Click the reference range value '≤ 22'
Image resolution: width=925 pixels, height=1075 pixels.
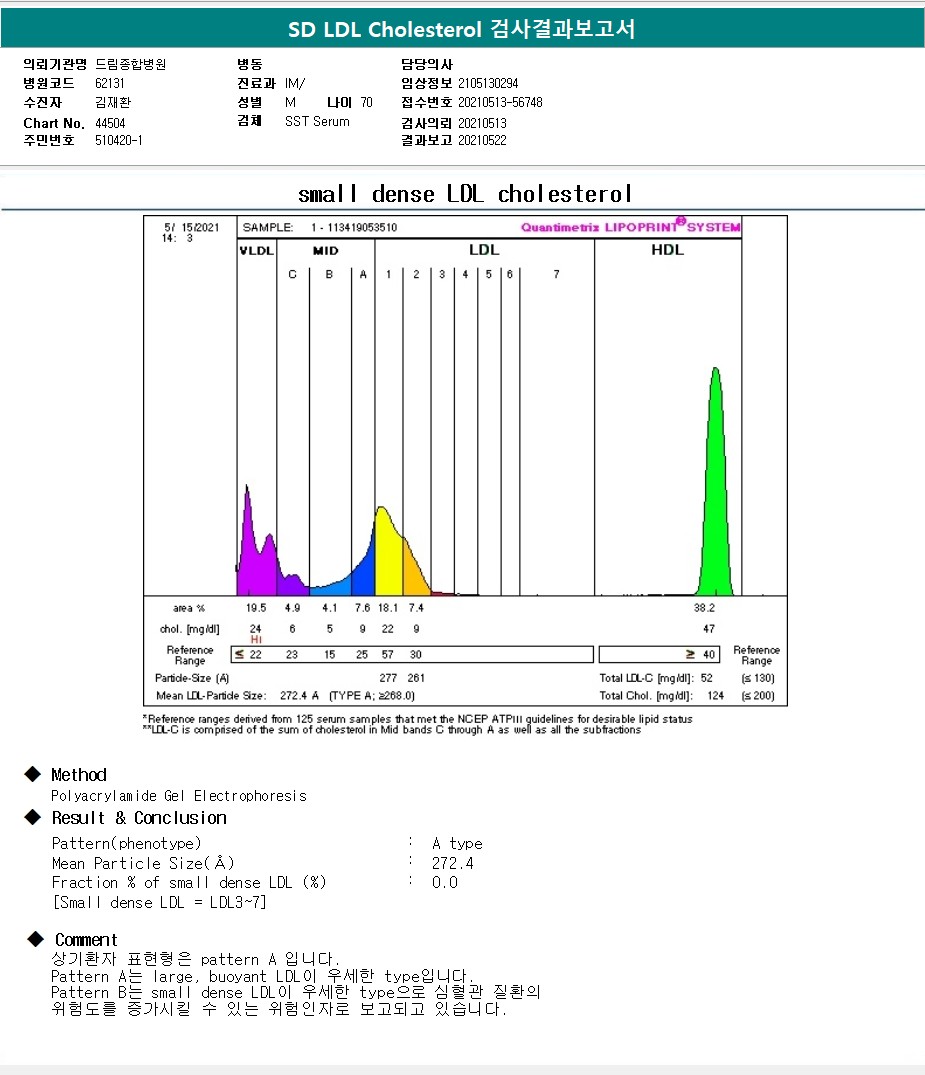[248, 655]
